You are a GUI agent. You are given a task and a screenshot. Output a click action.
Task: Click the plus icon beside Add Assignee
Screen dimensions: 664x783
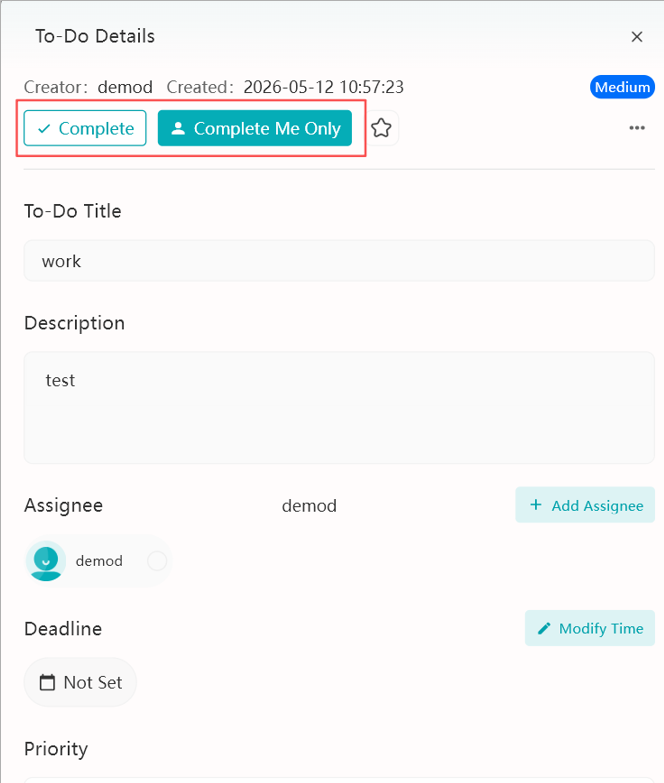point(535,505)
